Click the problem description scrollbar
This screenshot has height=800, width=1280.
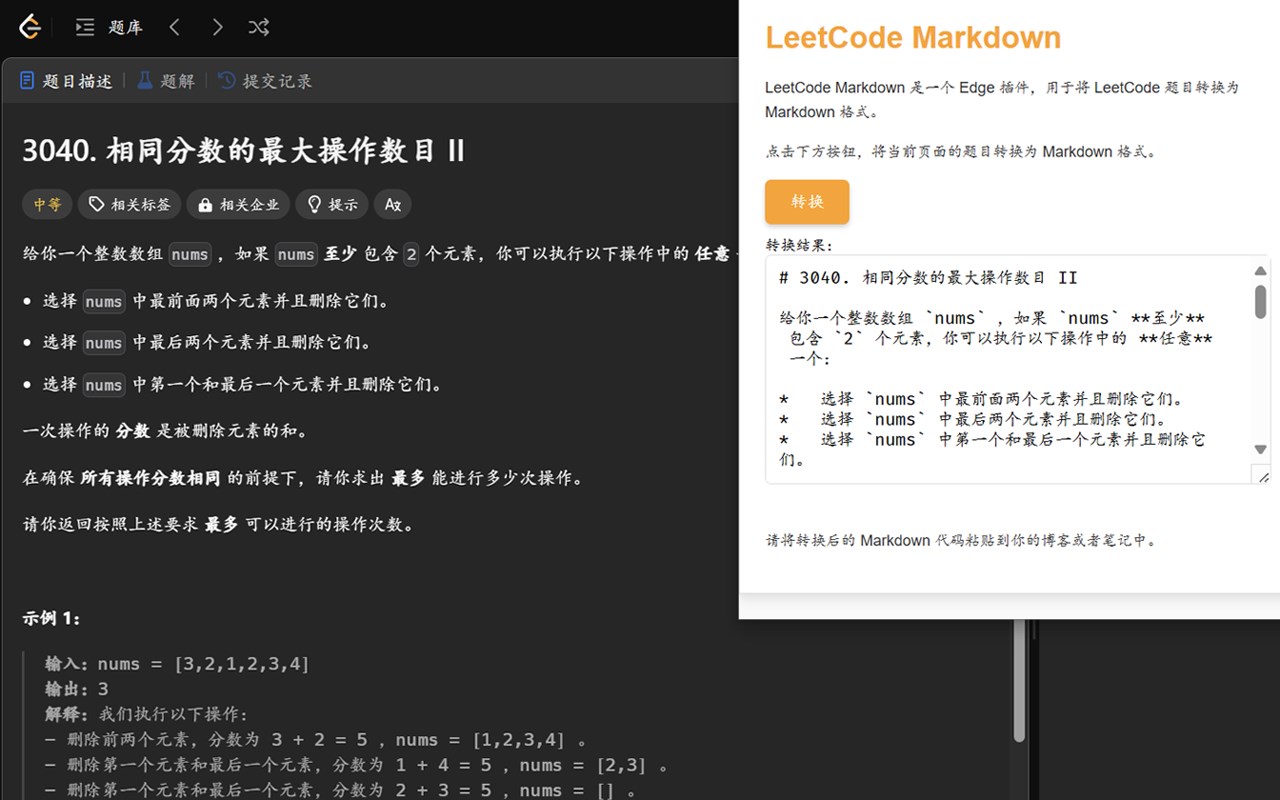1020,681
